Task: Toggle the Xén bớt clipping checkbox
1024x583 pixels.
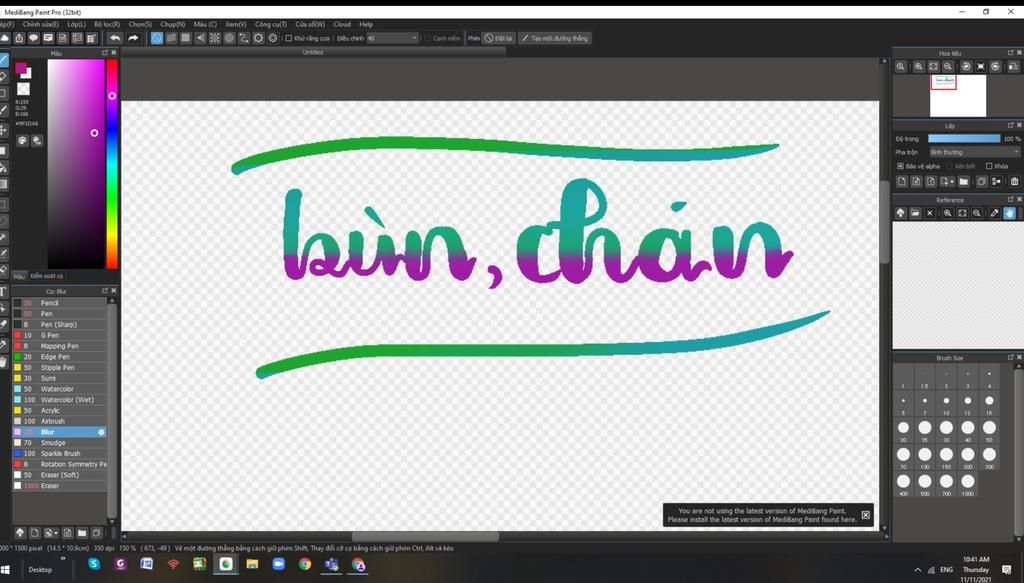Action: [950, 166]
